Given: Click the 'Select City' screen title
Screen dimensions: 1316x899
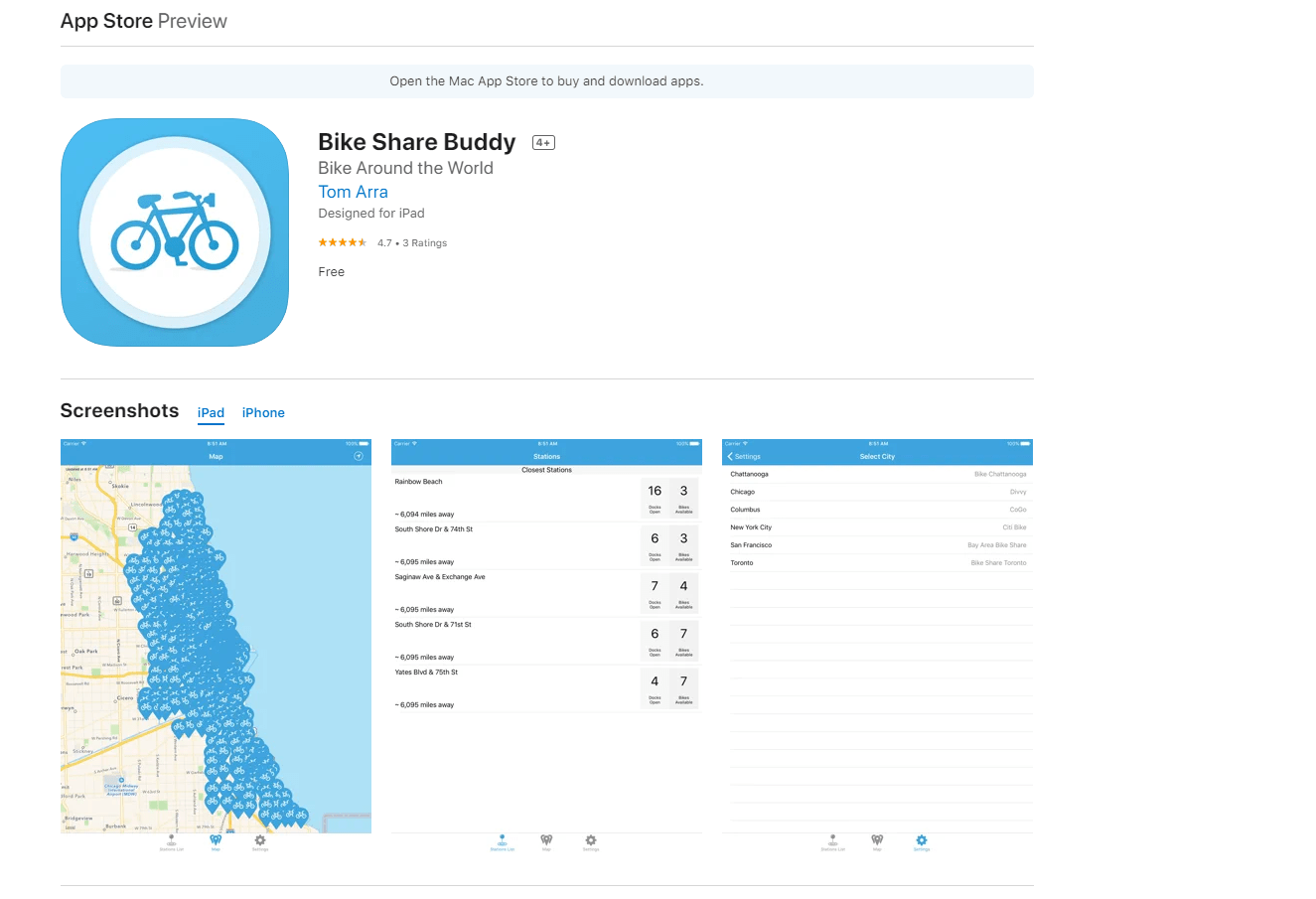Looking at the screenshot, I should (877, 457).
